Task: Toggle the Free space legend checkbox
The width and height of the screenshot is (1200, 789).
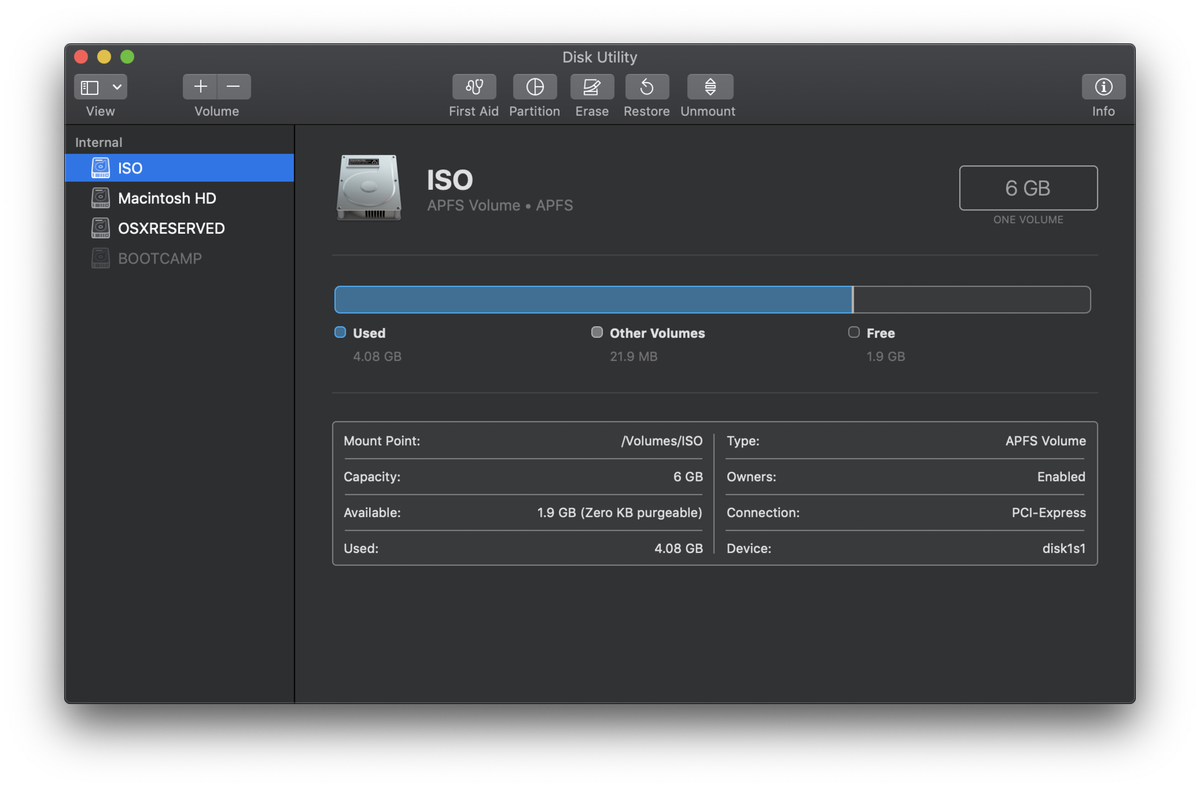Action: click(854, 332)
